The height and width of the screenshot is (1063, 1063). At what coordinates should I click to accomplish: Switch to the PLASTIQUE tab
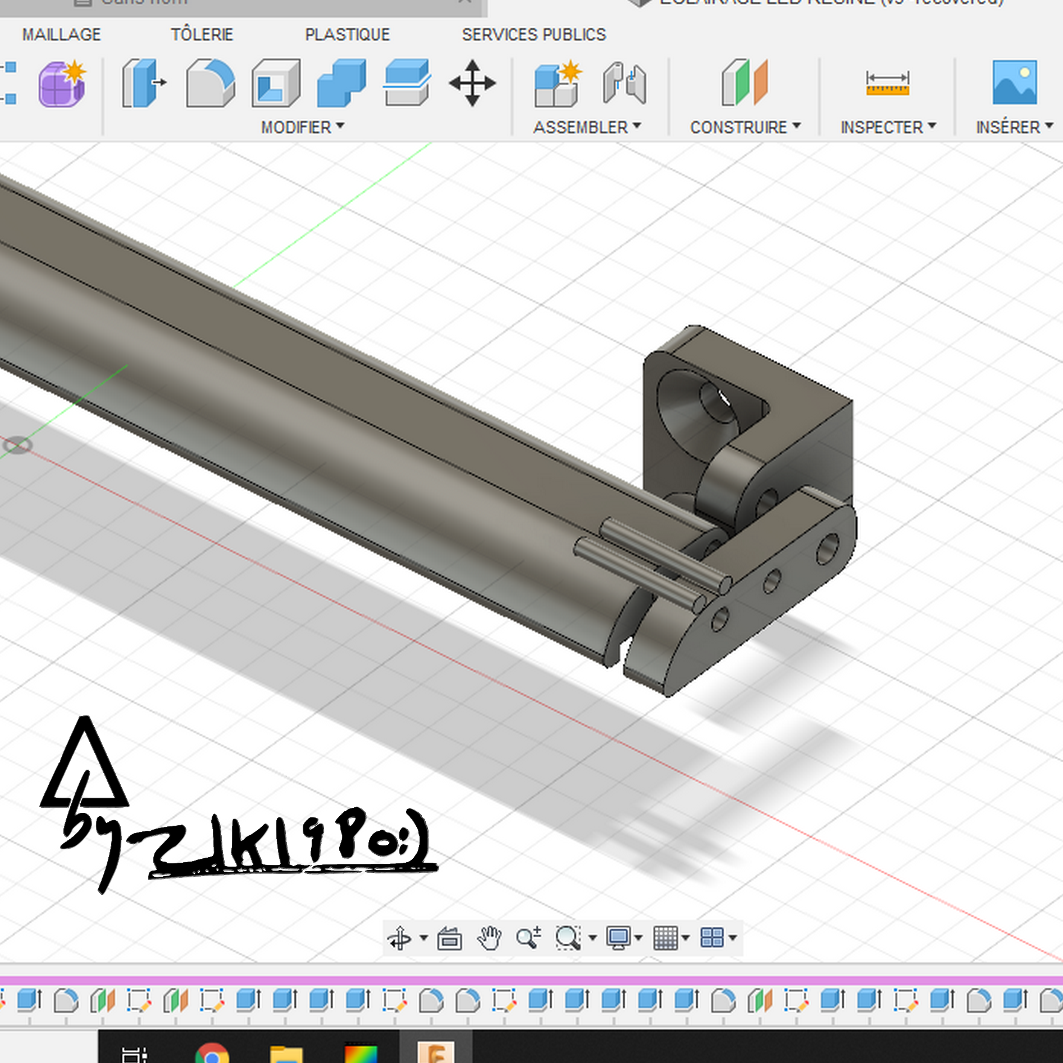(x=348, y=35)
